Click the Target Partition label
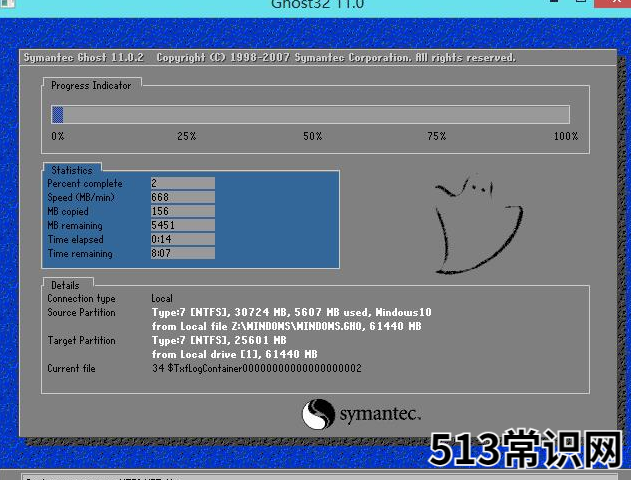The height and width of the screenshot is (480, 631). pyautogui.click(x=81, y=340)
